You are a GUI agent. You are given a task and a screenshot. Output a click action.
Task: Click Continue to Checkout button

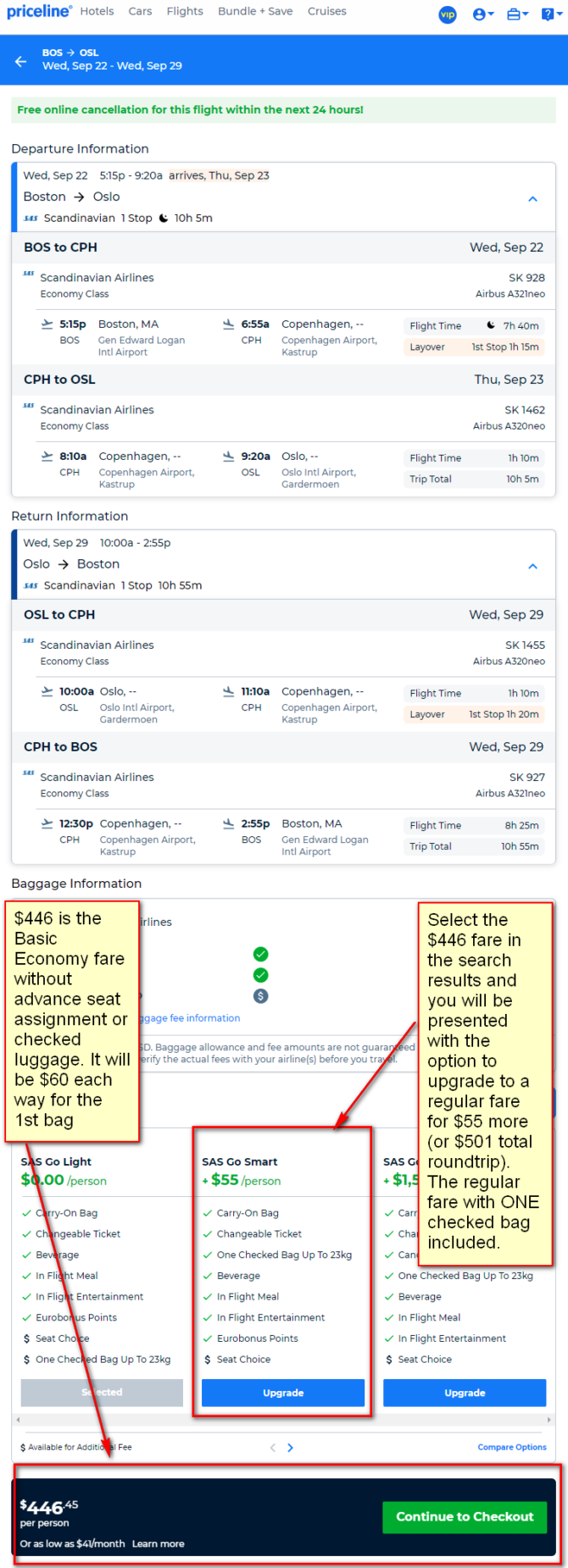pos(465,1516)
